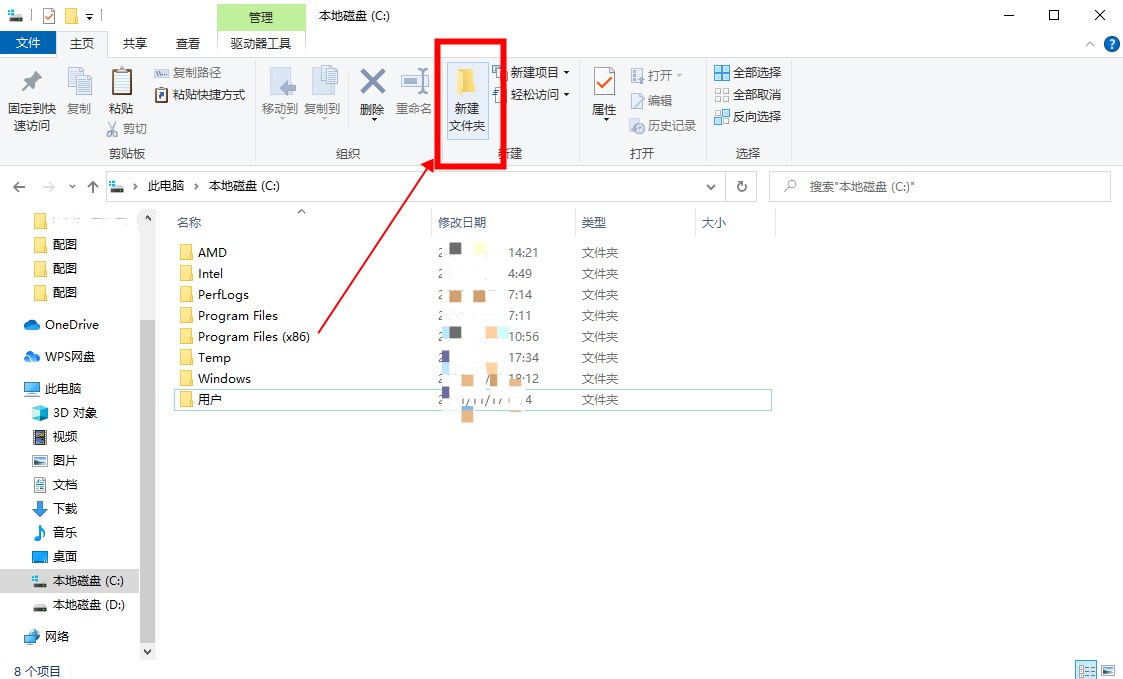Expand the 新建项目 dropdown
This screenshot has width=1123, height=679.
tap(566, 73)
